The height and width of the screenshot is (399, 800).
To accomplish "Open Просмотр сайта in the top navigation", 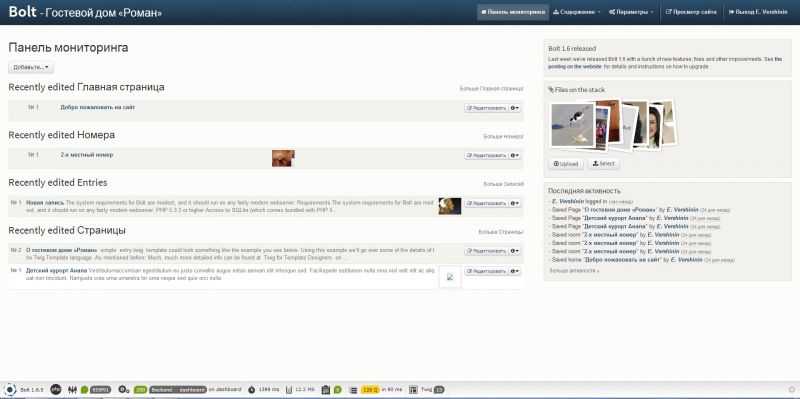I will point(691,12).
